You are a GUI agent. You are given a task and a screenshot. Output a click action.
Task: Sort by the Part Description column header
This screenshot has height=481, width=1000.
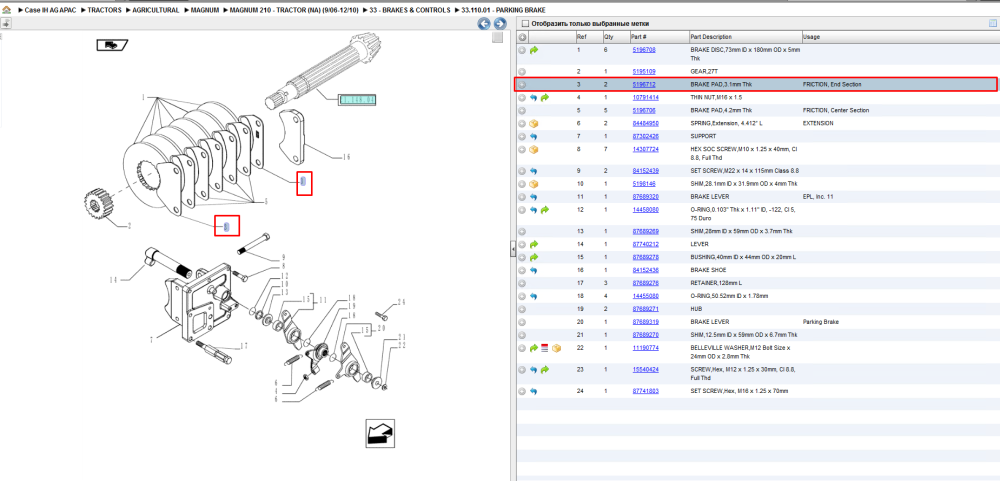tap(745, 37)
